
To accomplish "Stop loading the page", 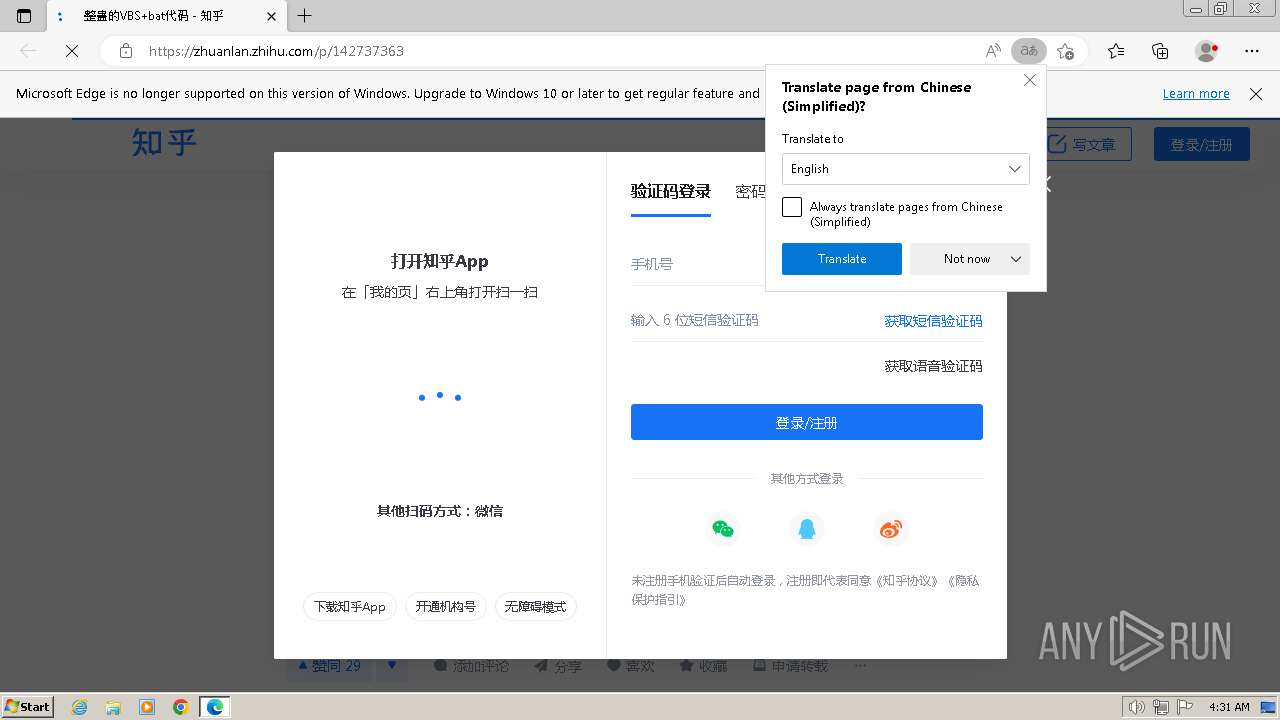I will tap(72, 51).
